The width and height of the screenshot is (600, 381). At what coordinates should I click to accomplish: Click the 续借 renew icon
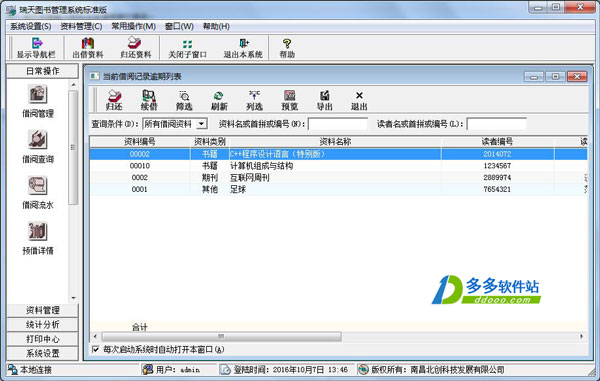point(148,96)
